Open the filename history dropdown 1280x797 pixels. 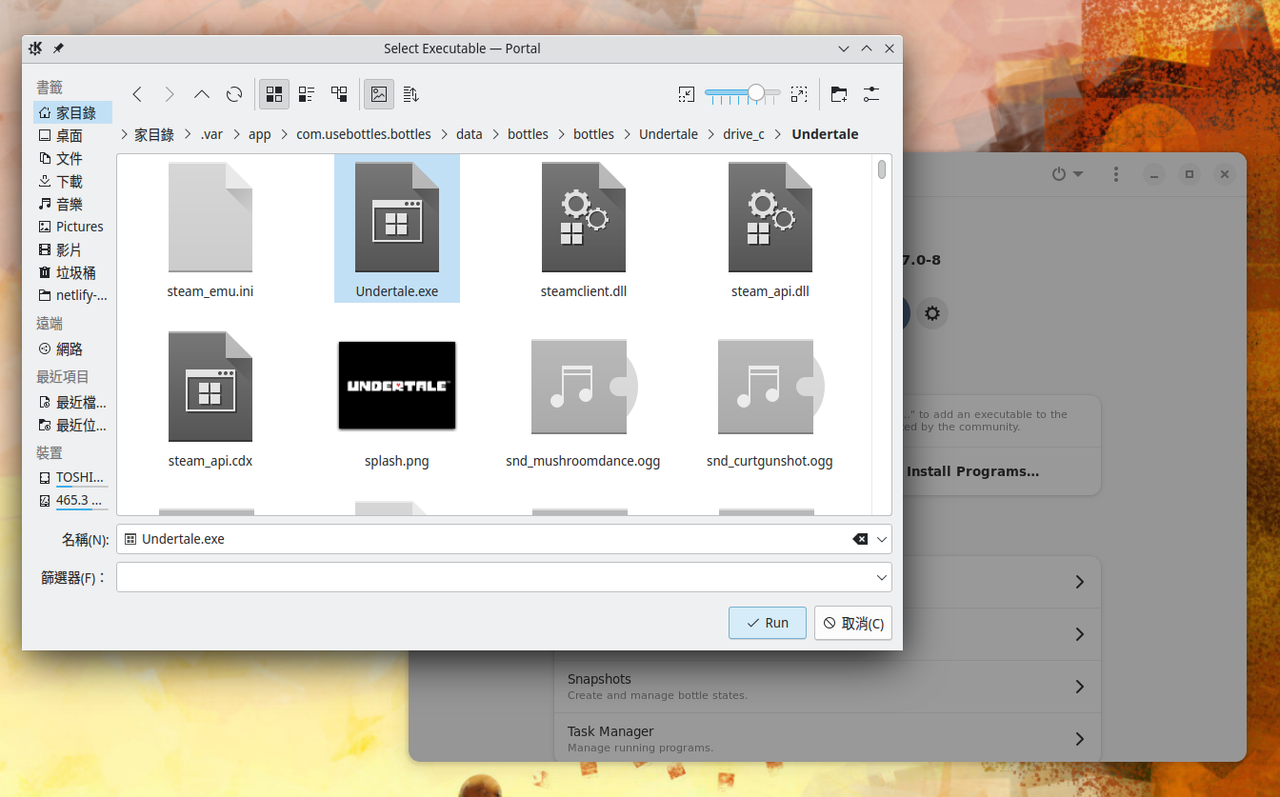click(x=882, y=539)
